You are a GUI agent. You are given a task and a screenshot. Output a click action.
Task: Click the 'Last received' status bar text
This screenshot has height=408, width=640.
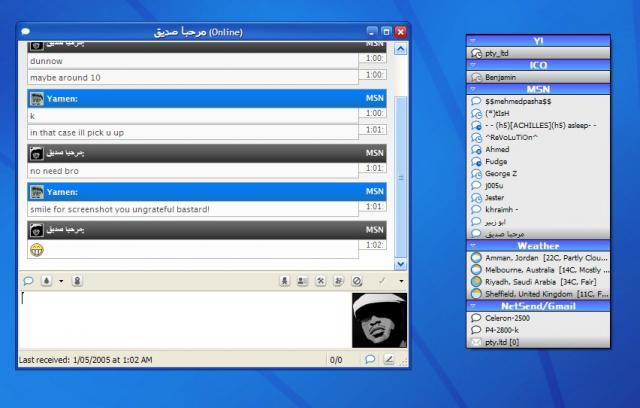click(x=85, y=360)
